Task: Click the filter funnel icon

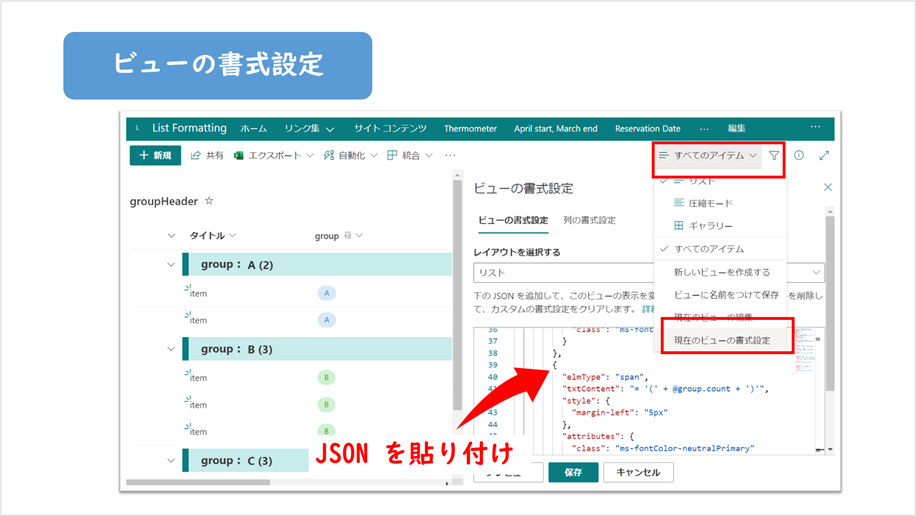Action: (x=774, y=155)
